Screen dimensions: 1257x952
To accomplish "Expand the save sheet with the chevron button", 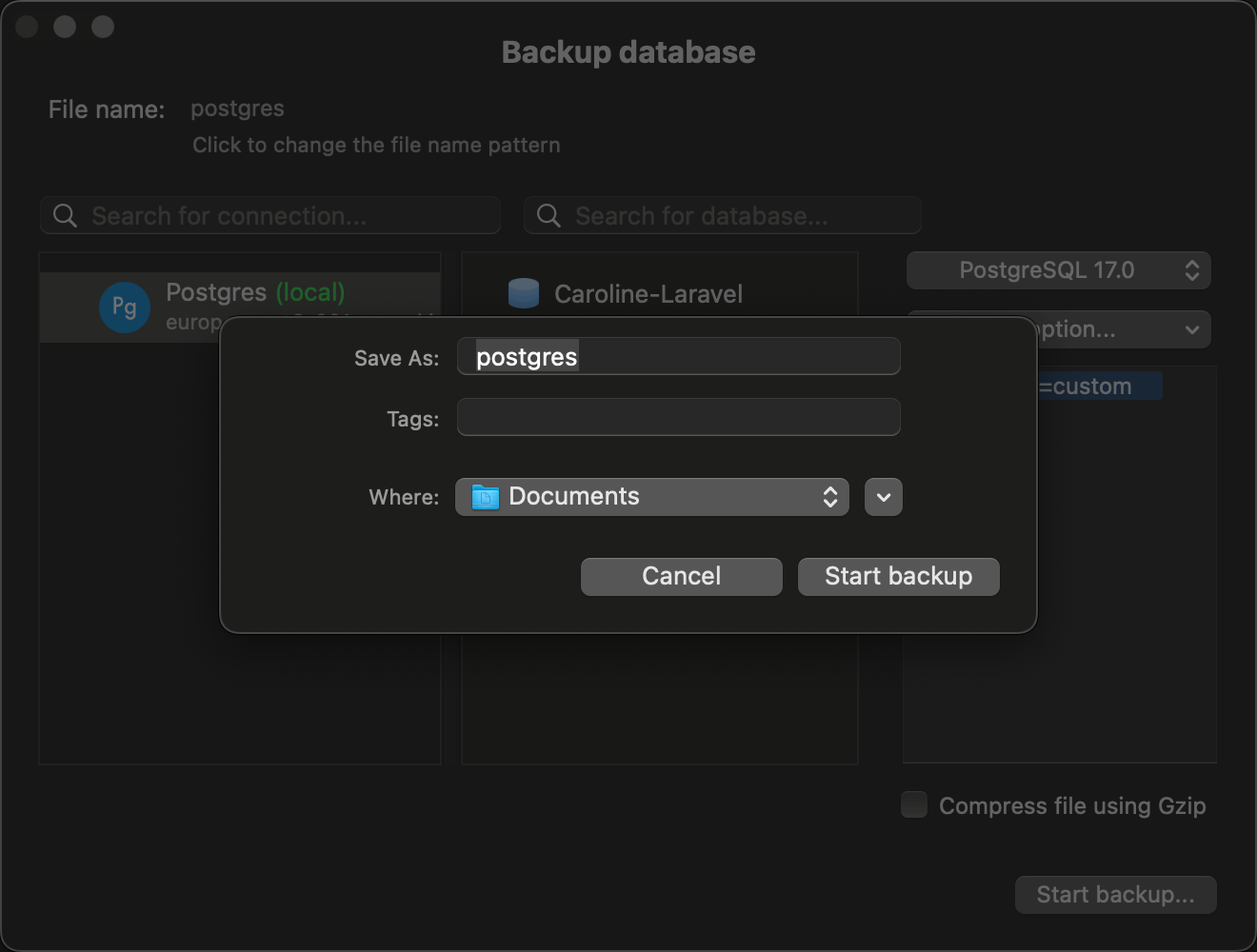I will tap(883, 496).
